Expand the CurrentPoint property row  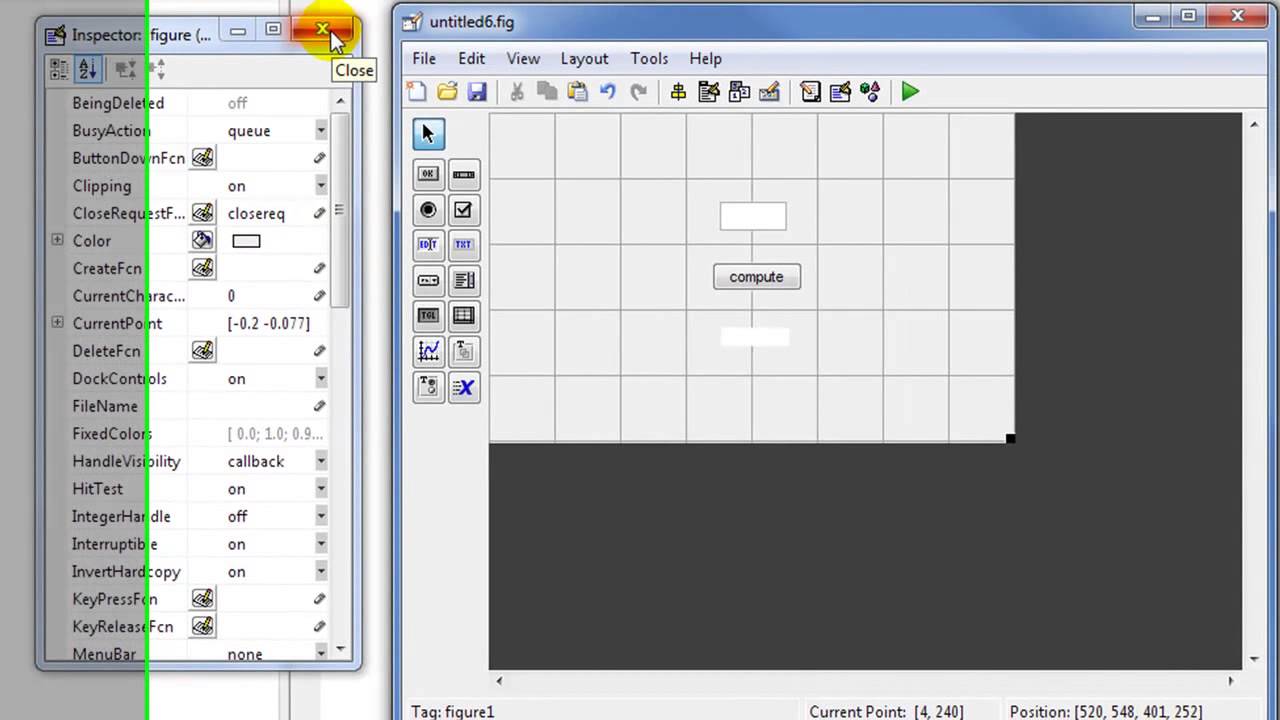pyautogui.click(x=57, y=323)
